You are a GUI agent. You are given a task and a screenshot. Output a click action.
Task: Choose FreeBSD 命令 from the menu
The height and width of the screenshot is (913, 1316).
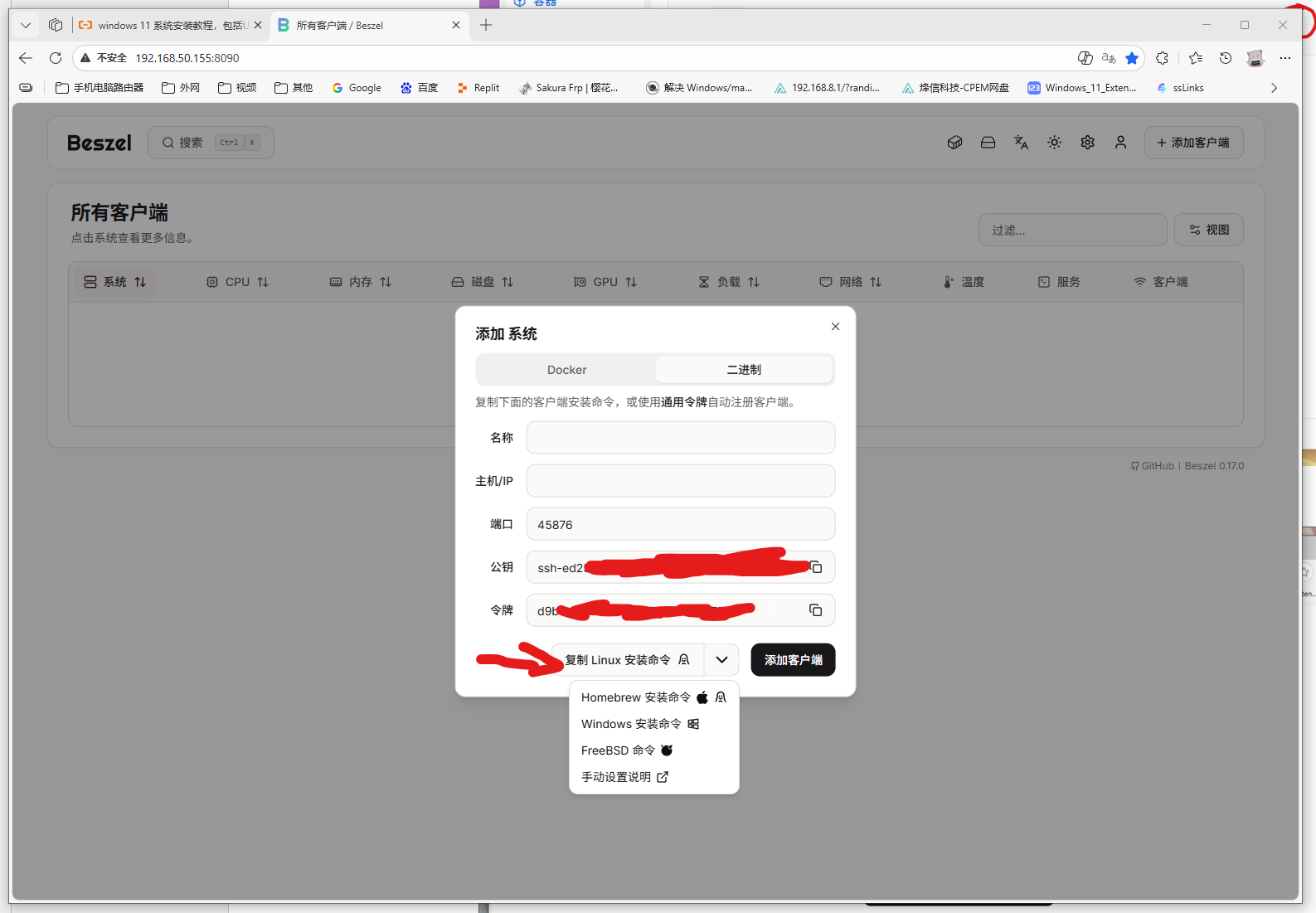(653, 750)
